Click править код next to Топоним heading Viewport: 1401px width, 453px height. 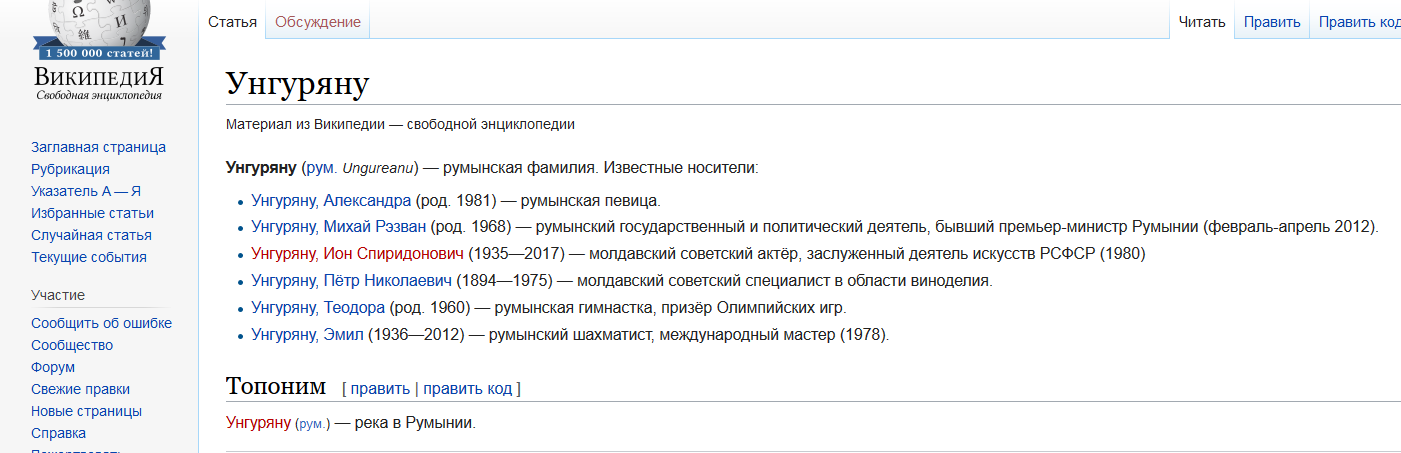(x=467, y=389)
